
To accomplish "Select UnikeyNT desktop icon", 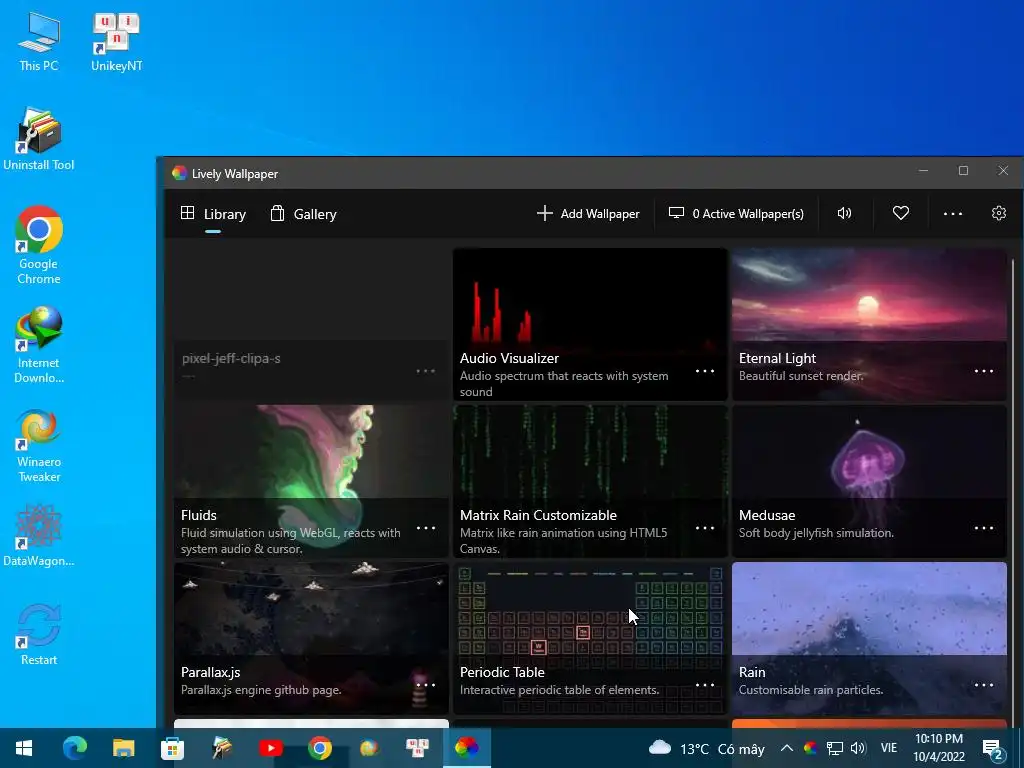I will tap(116, 42).
